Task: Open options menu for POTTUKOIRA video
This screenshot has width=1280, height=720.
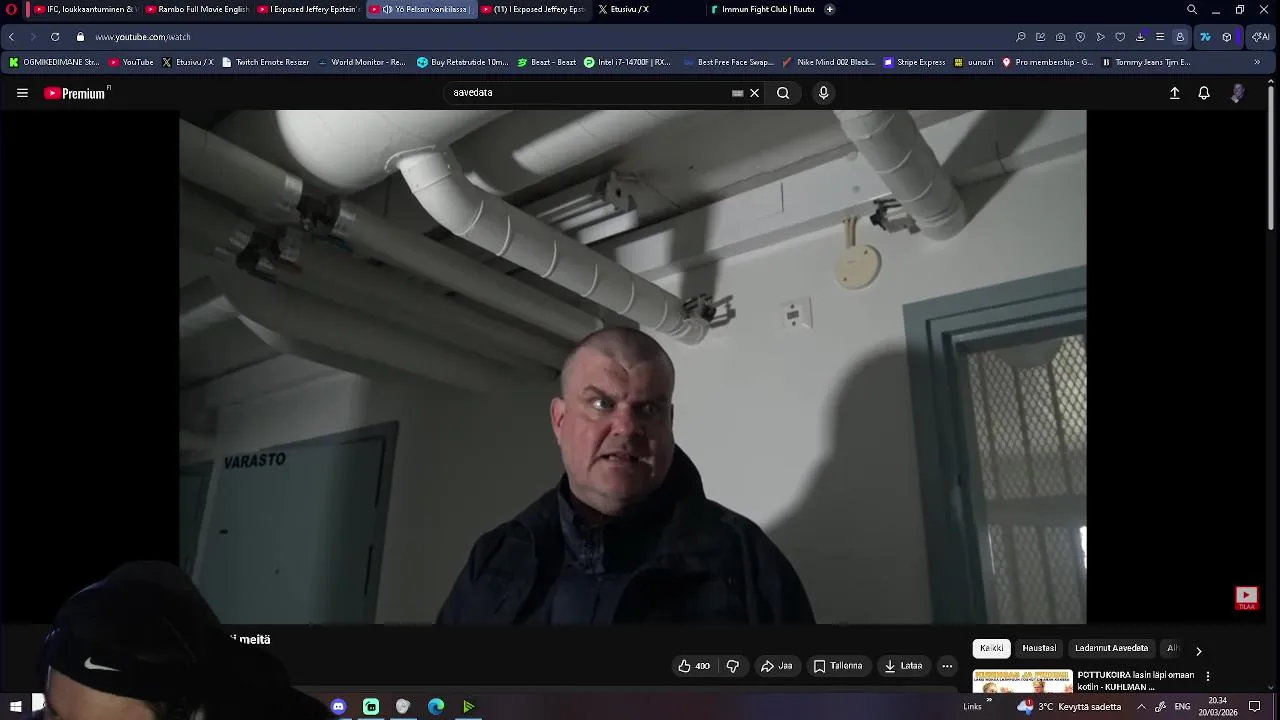Action: pyautogui.click(x=1208, y=676)
